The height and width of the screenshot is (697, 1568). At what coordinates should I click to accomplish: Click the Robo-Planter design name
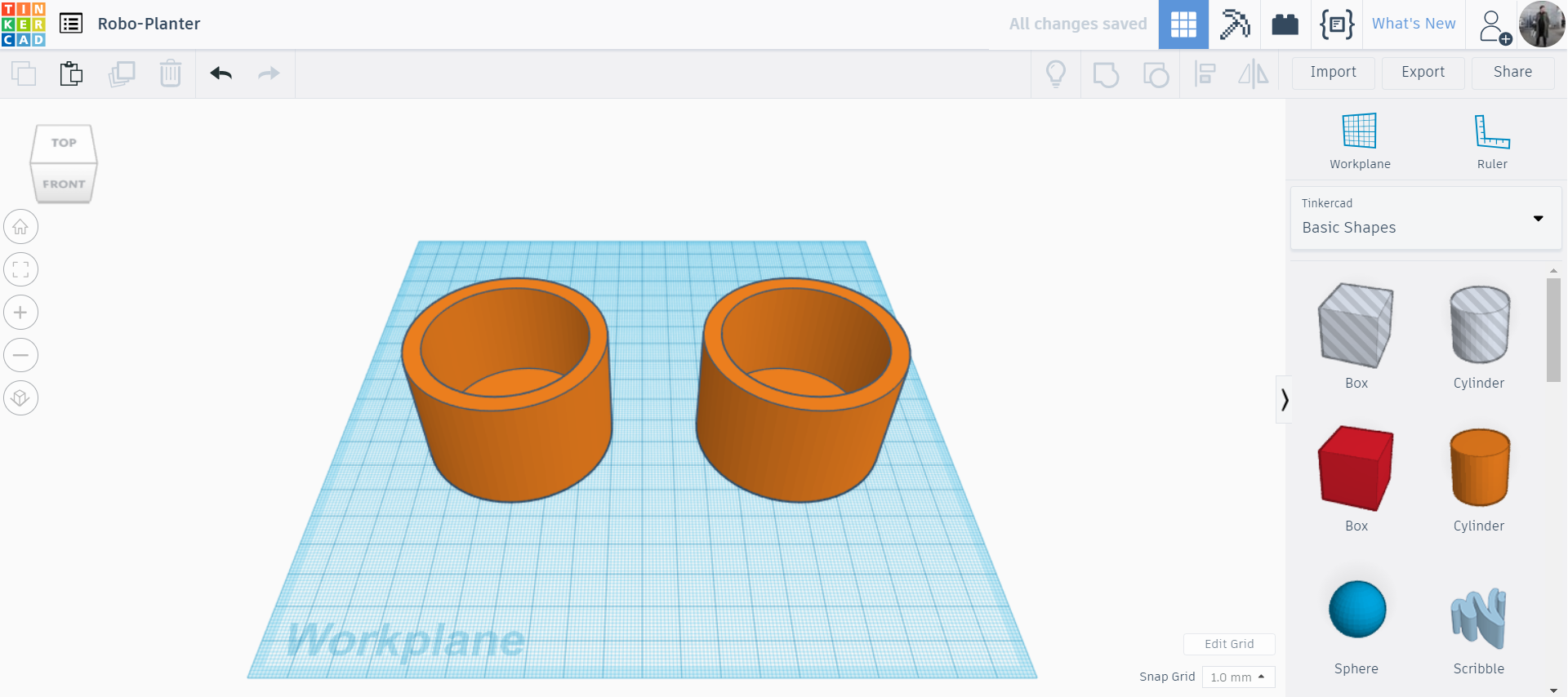click(149, 24)
